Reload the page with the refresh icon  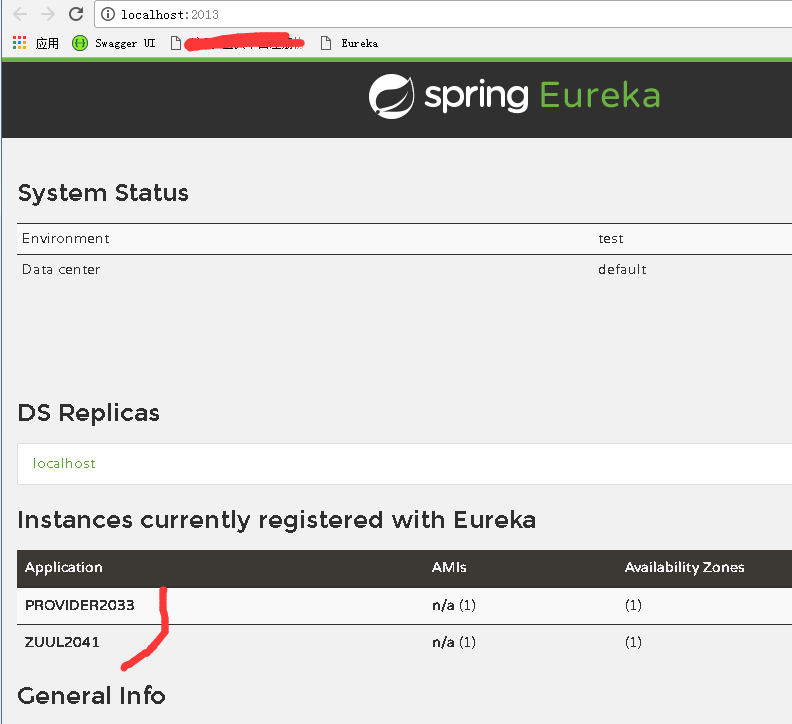pyautogui.click(x=76, y=15)
